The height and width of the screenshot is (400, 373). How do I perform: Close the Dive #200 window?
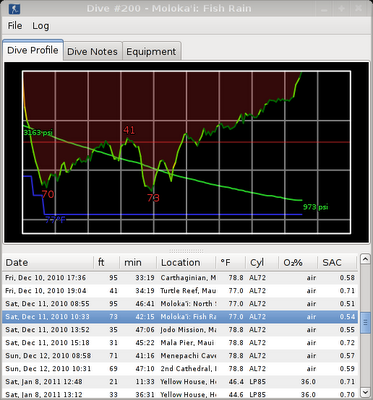(359, 9)
